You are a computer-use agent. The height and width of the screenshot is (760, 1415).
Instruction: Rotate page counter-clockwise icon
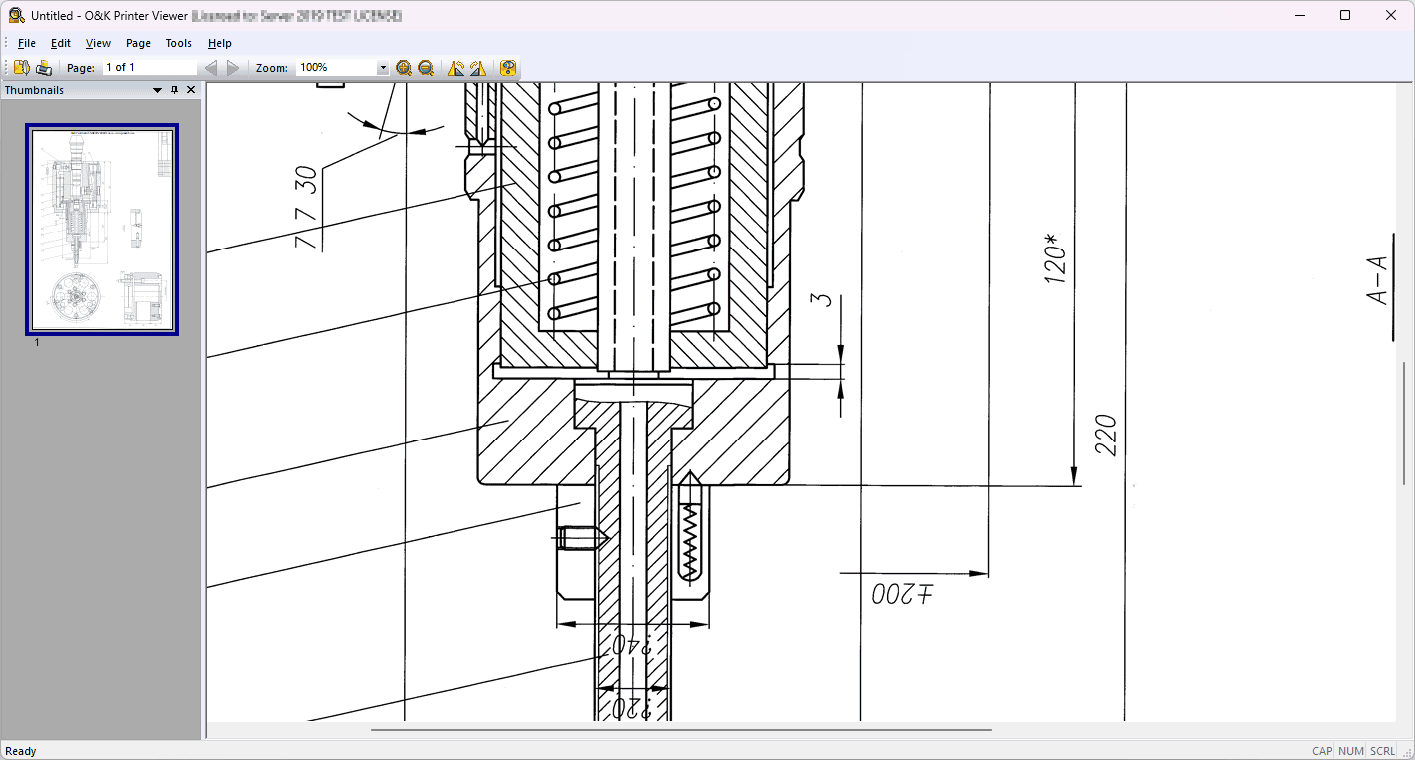[456, 68]
